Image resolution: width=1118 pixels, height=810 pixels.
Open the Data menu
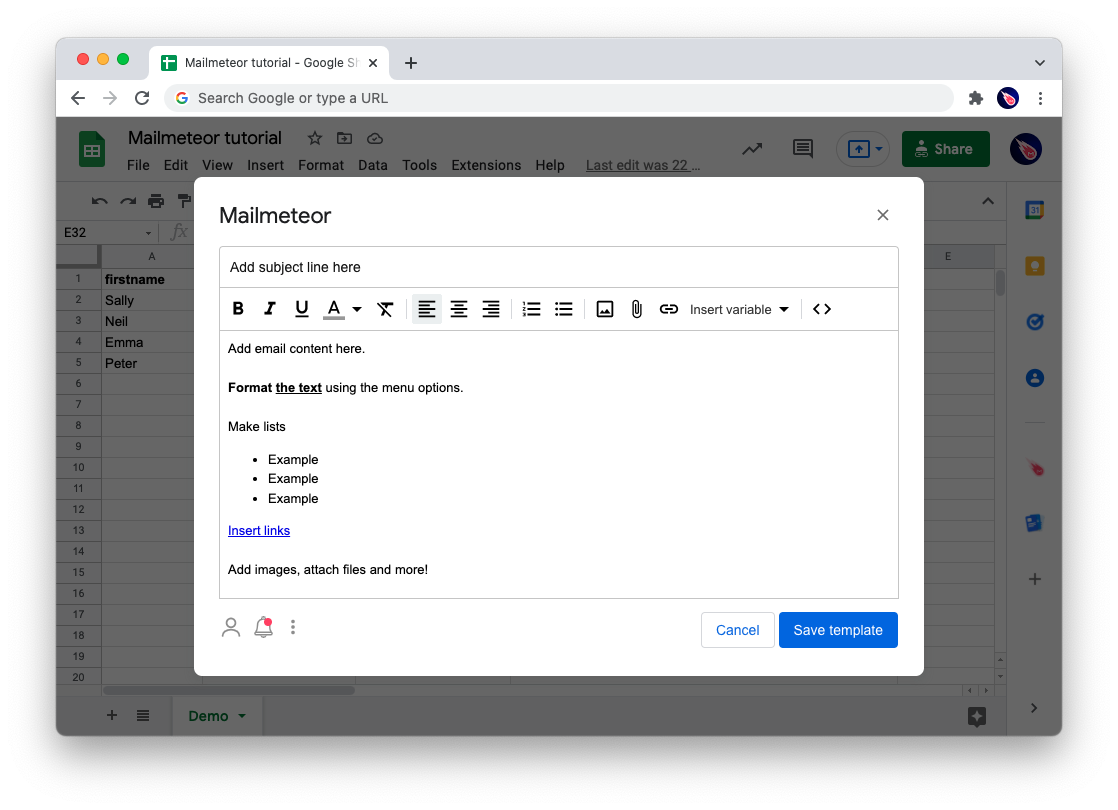[373, 165]
